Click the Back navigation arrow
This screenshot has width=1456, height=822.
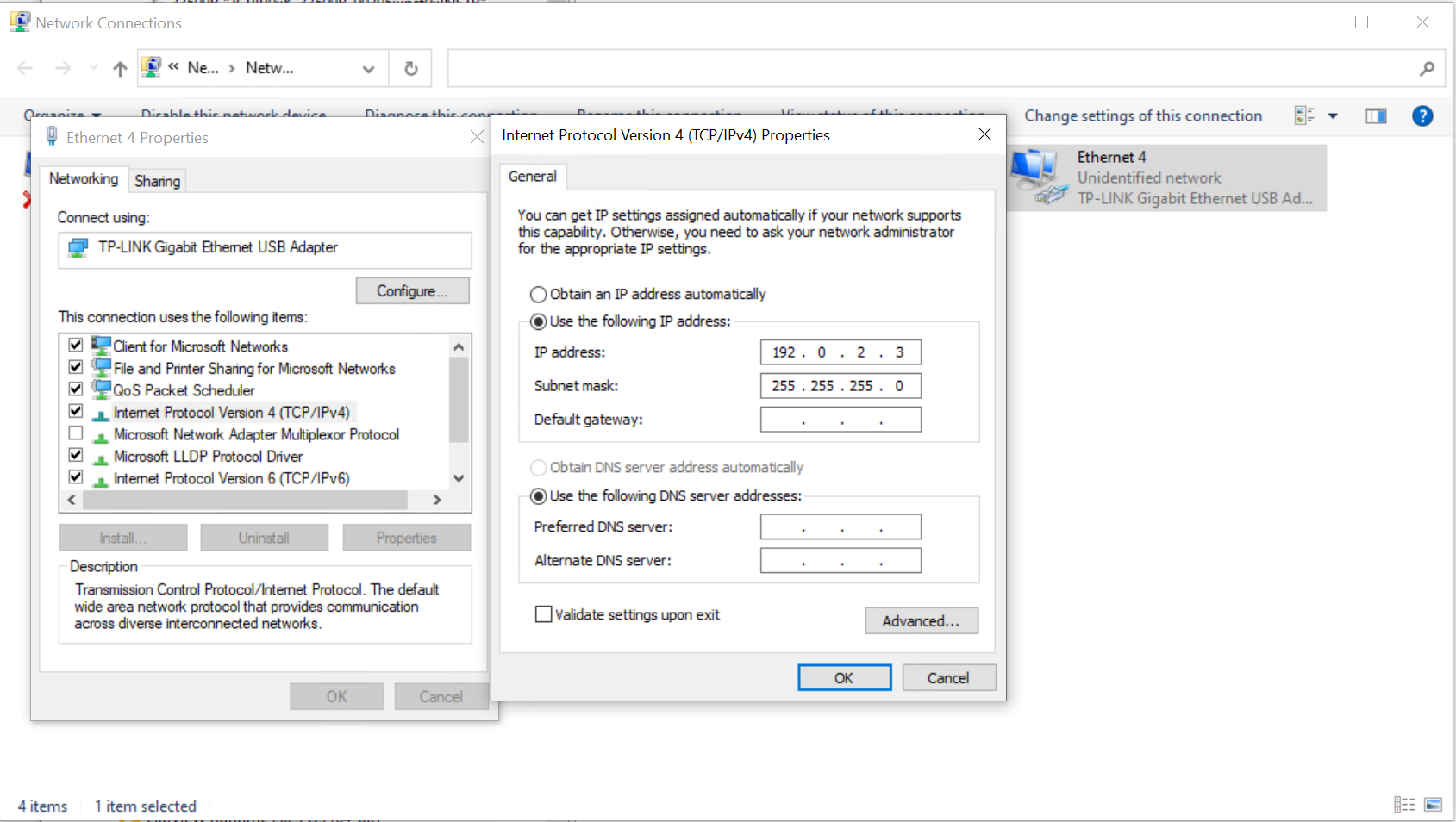(25, 68)
